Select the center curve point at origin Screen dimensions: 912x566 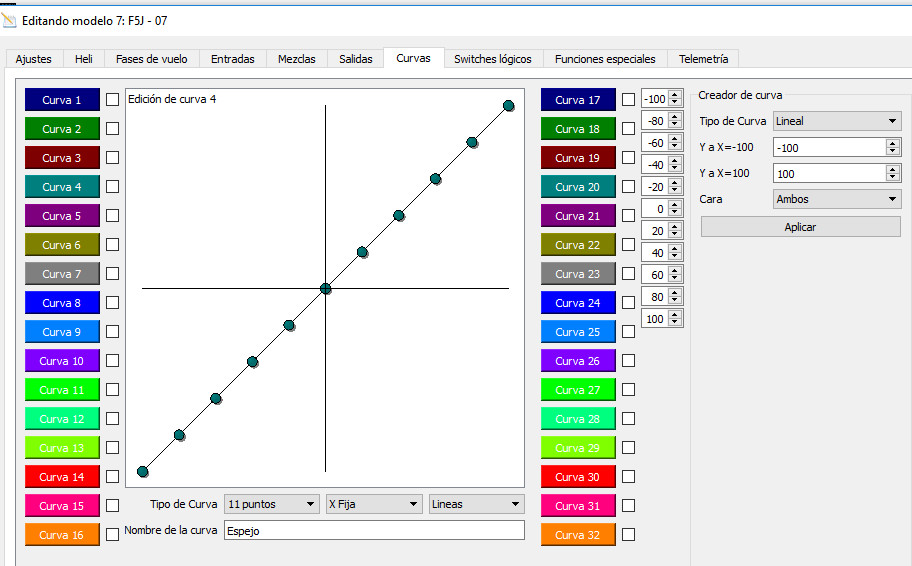(325, 289)
